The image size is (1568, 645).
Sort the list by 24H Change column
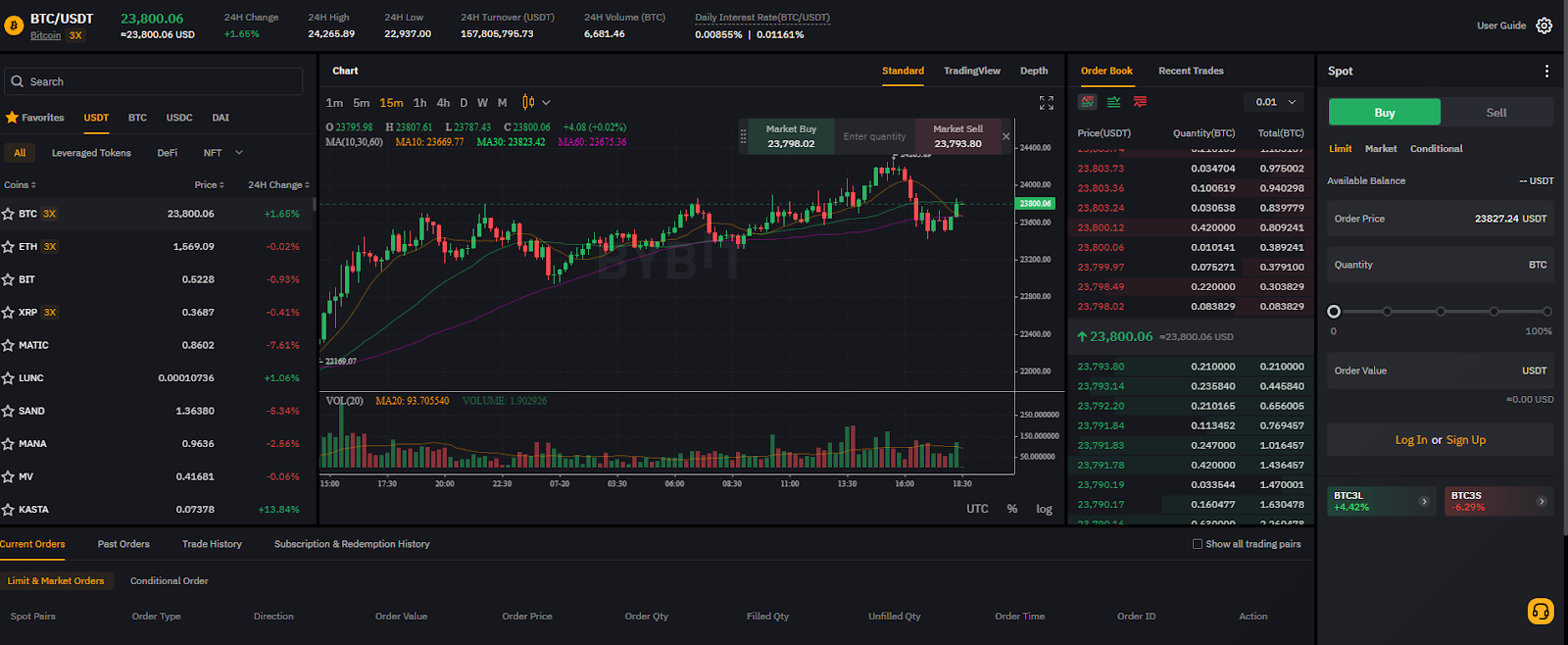tap(278, 184)
